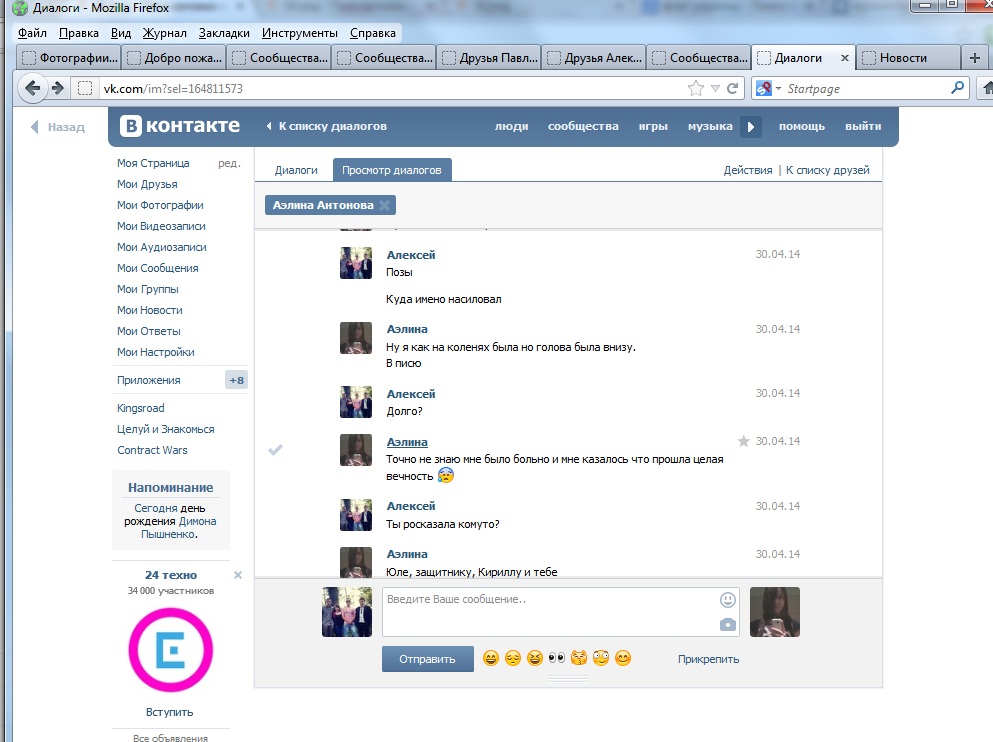Insert the flushed face emoji
This screenshot has width=993, height=742.
tap(601, 658)
